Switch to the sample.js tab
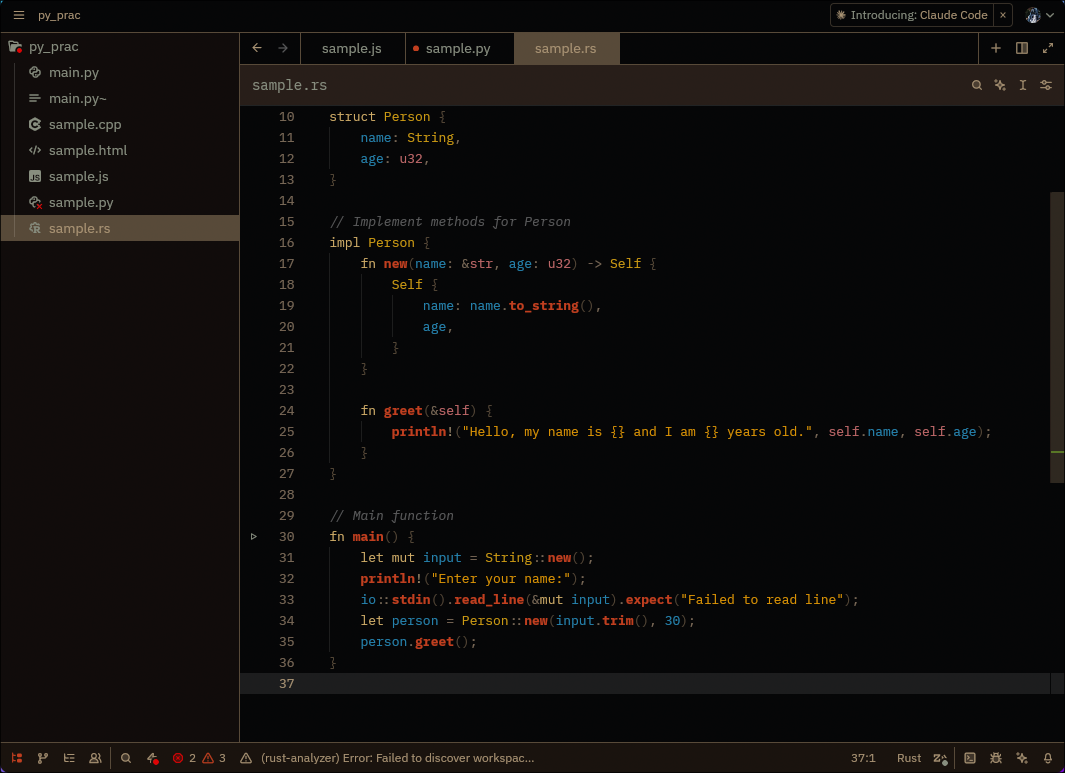 (x=352, y=49)
